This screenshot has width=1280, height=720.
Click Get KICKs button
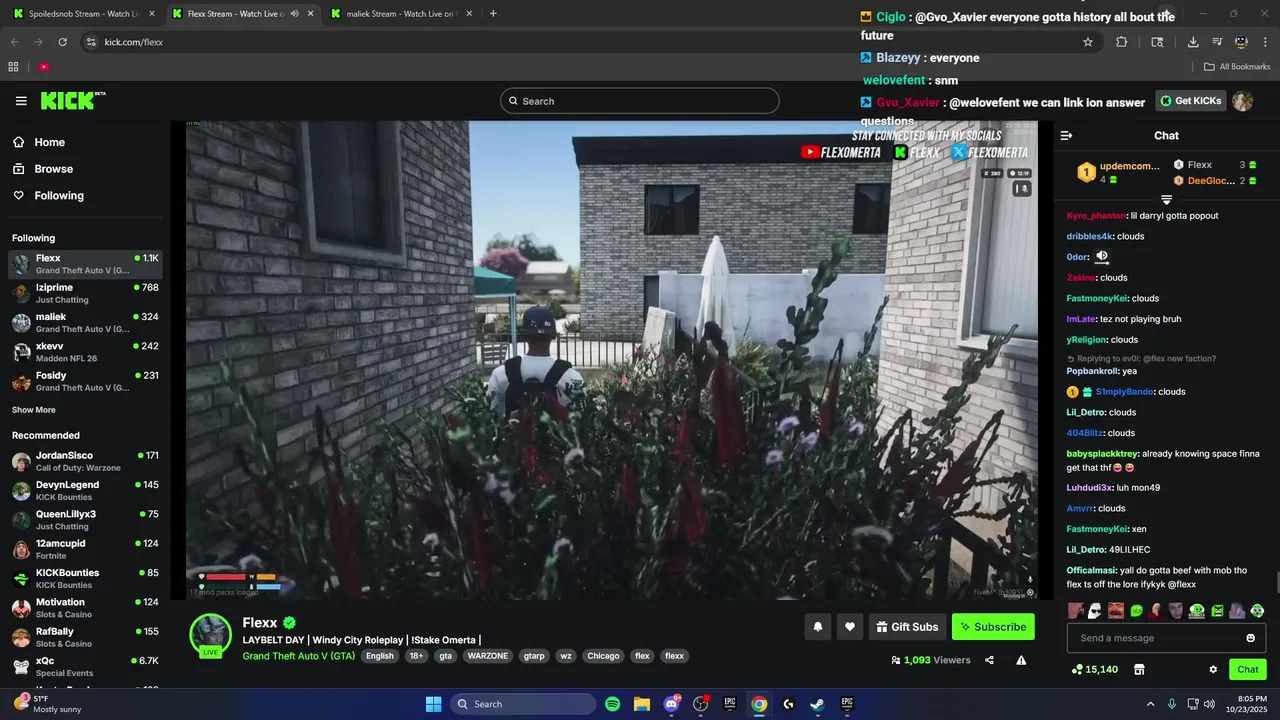click(x=1192, y=101)
